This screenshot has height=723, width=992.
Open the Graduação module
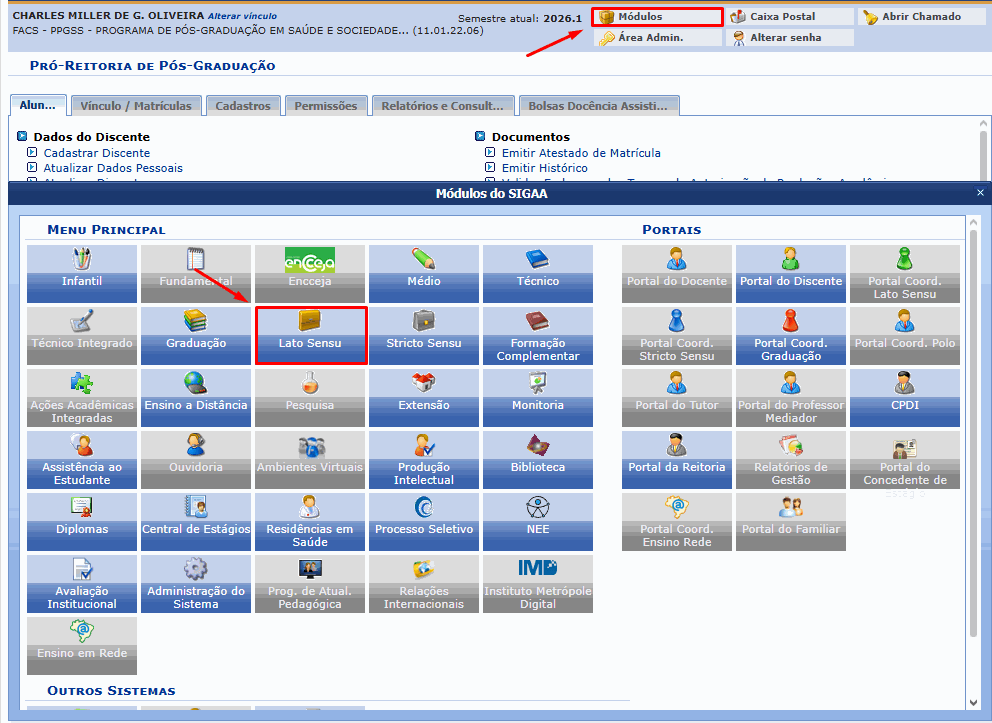pyautogui.click(x=195, y=336)
